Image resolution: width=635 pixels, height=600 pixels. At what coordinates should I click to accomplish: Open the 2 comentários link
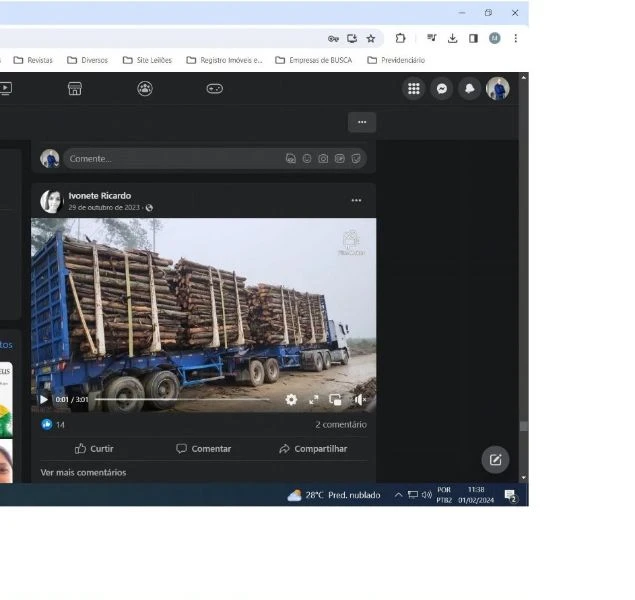pos(341,425)
